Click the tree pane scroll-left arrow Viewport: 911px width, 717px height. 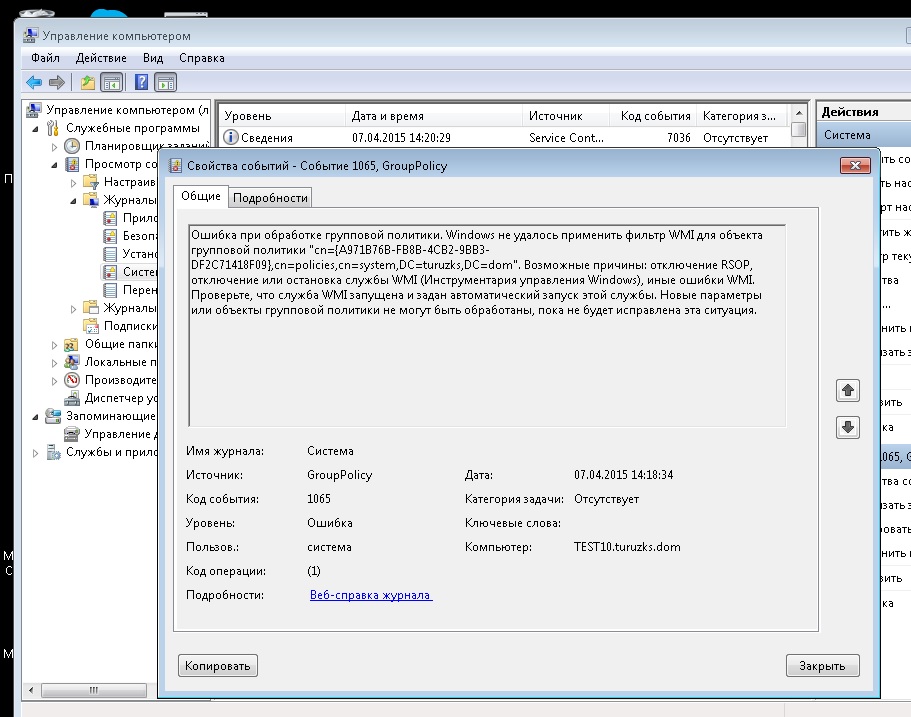click(x=31, y=690)
